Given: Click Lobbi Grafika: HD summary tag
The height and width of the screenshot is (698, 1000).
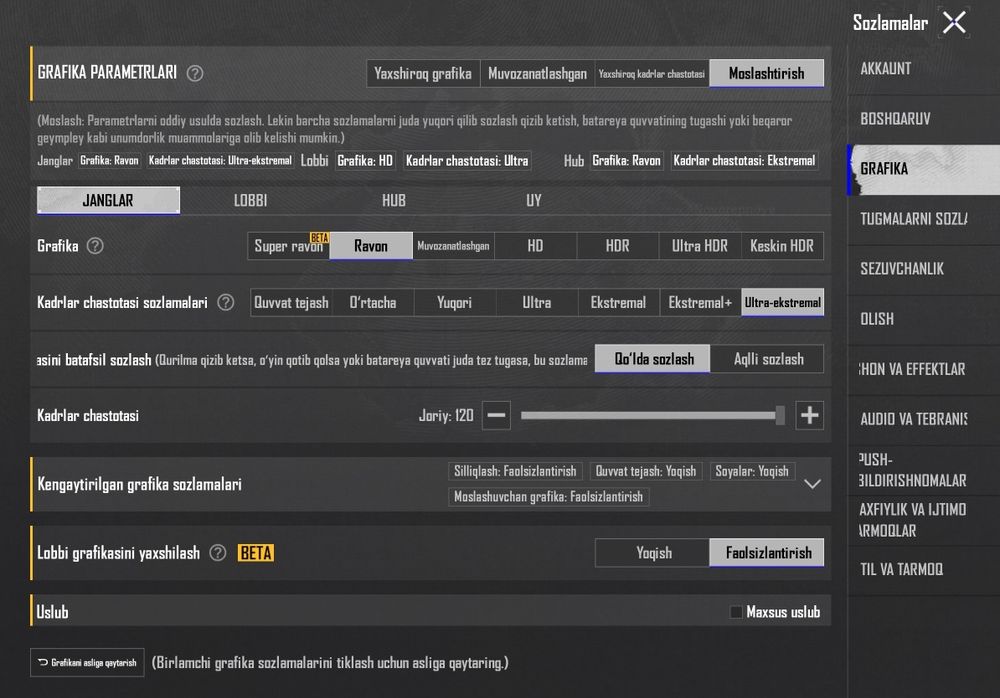Looking at the screenshot, I should (x=365, y=161).
